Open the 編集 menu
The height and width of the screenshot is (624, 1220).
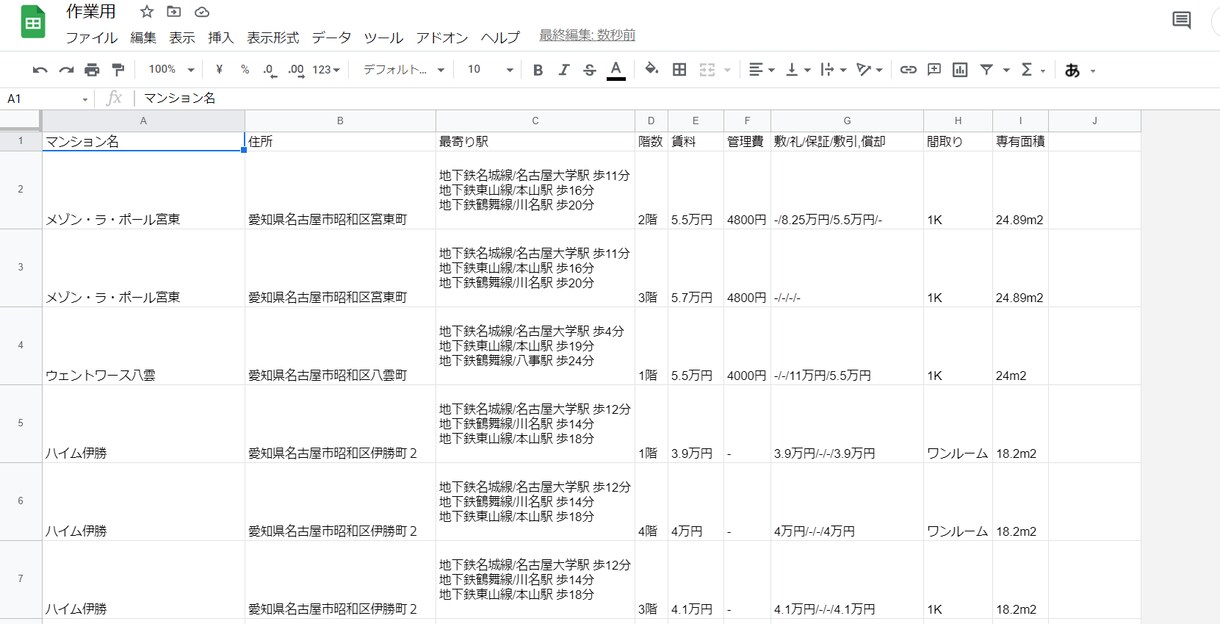[x=143, y=37]
